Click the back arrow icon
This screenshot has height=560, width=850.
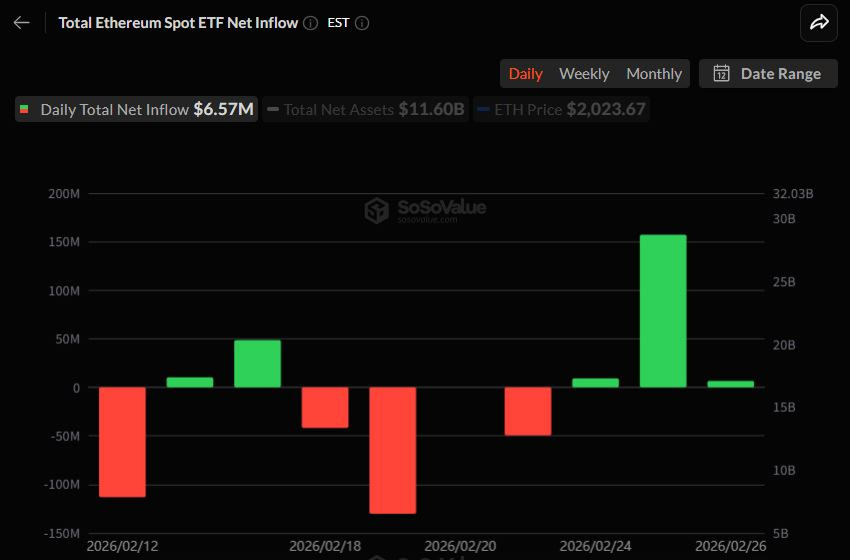click(x=22, y=23)
